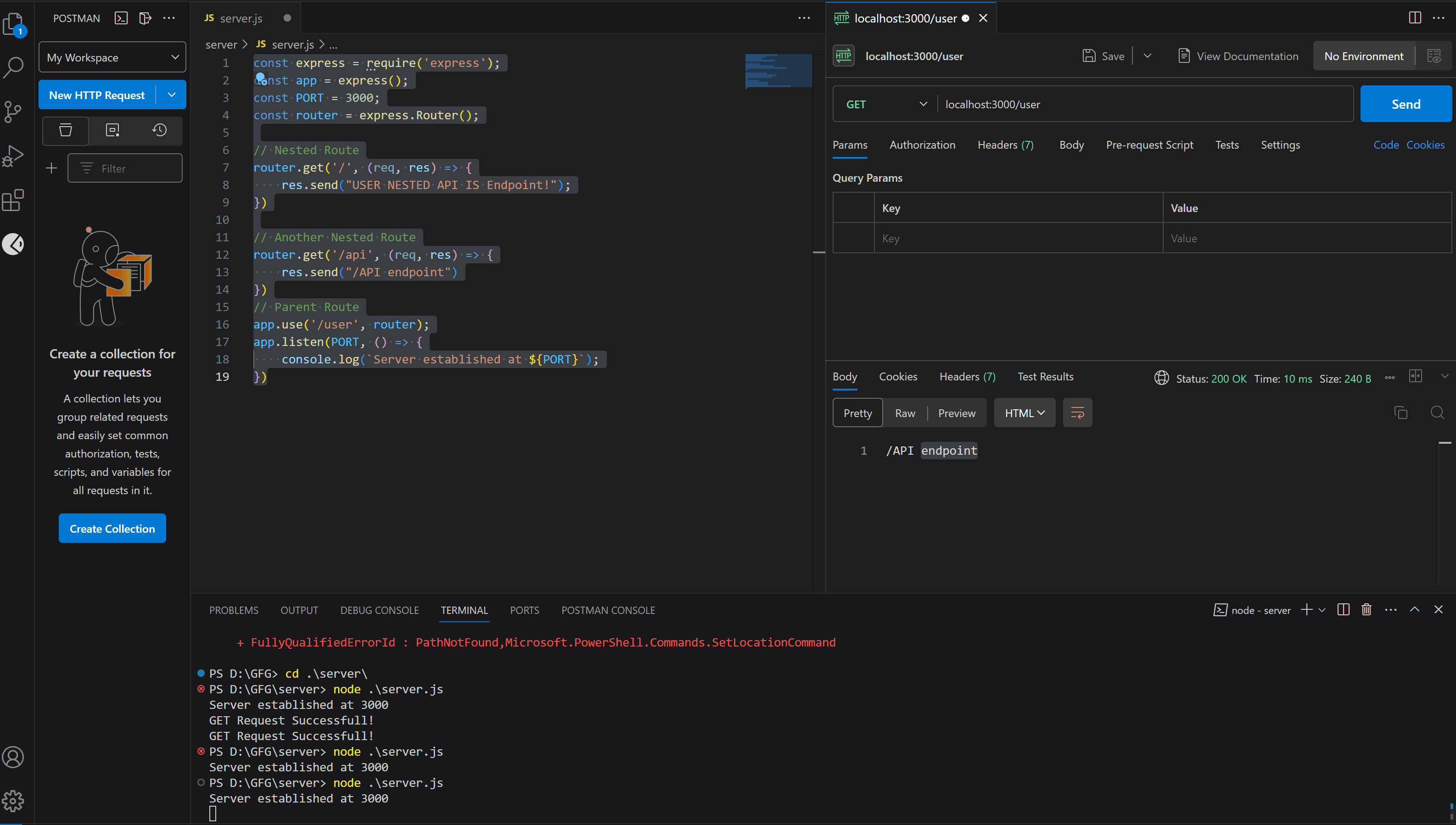1456x825 pixels.
Task: Open the HTML format dropdown in response
Action: coord(1024,412)
